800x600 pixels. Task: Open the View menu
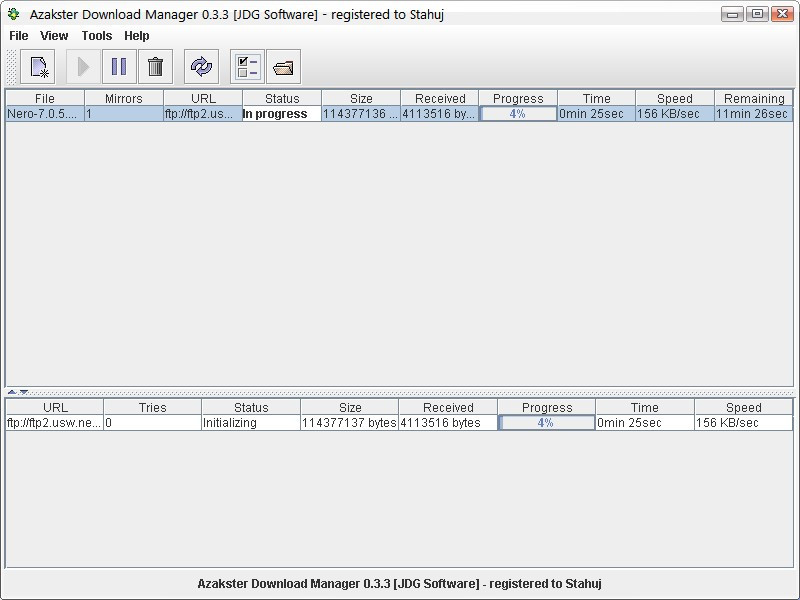54,36
